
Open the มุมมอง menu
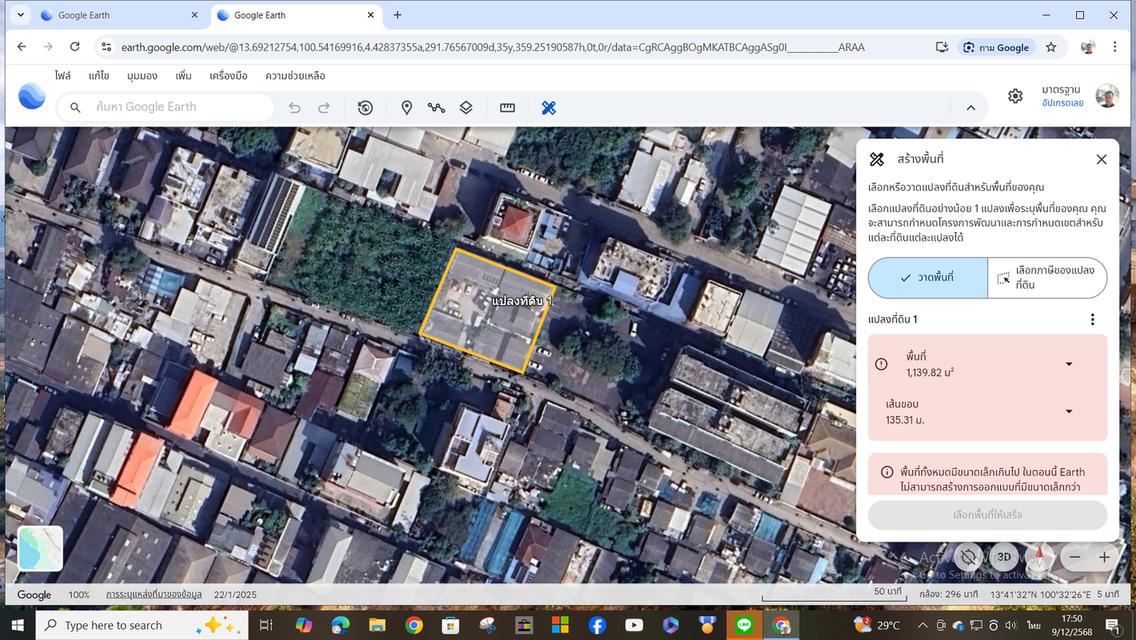tap(142, 76)
